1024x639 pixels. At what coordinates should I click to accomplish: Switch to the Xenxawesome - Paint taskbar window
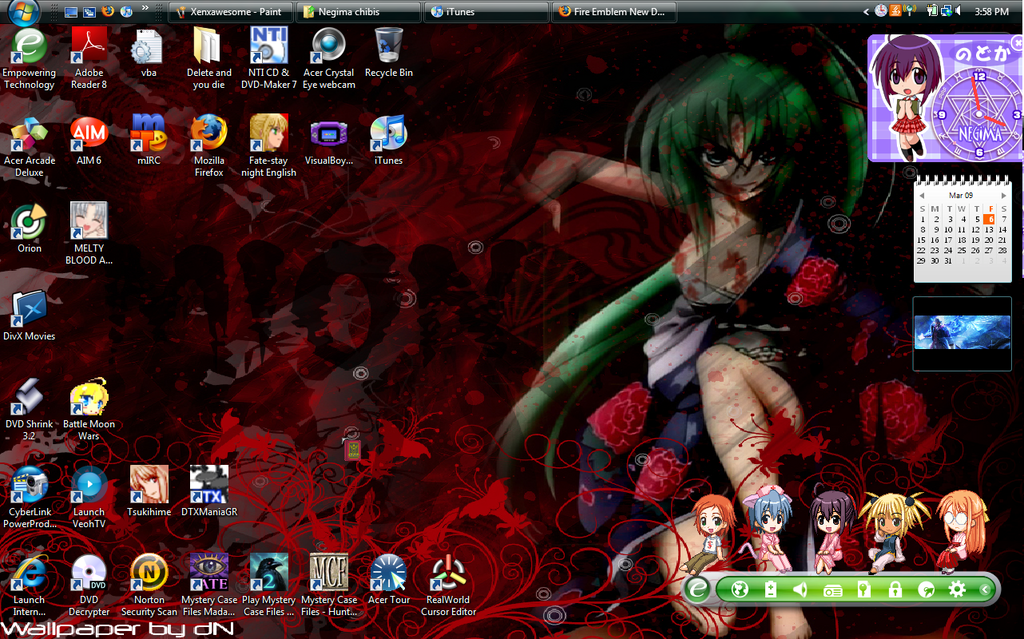231,12
